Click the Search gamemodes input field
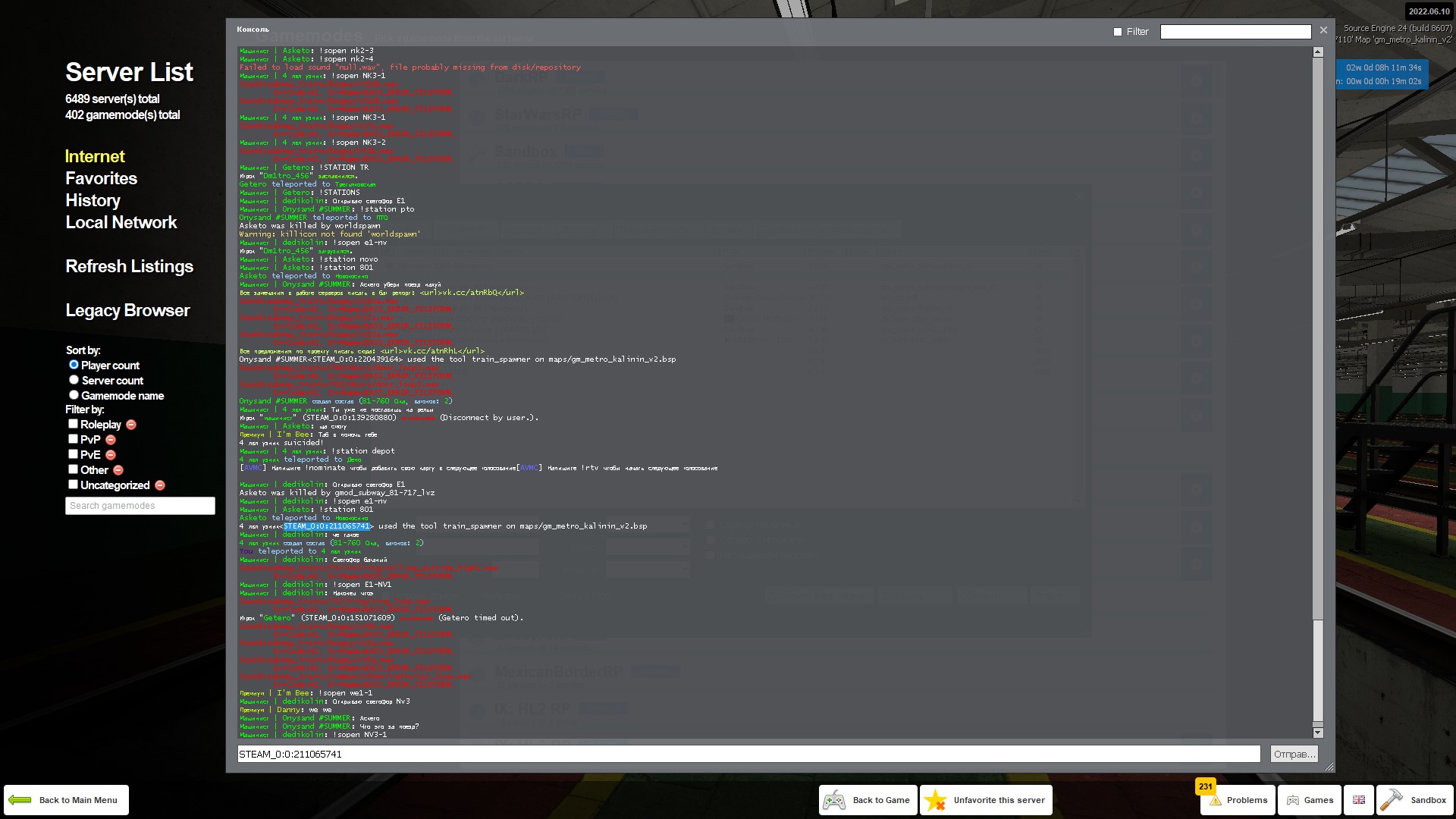This screenshot has height=819, width=1456. point(140,506)
